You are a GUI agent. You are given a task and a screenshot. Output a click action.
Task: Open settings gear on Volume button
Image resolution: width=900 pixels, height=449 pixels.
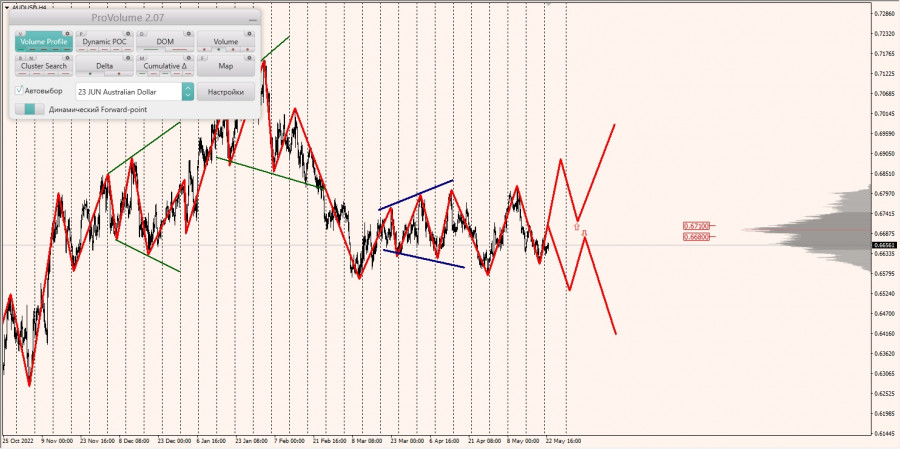[x=250, y=34]
